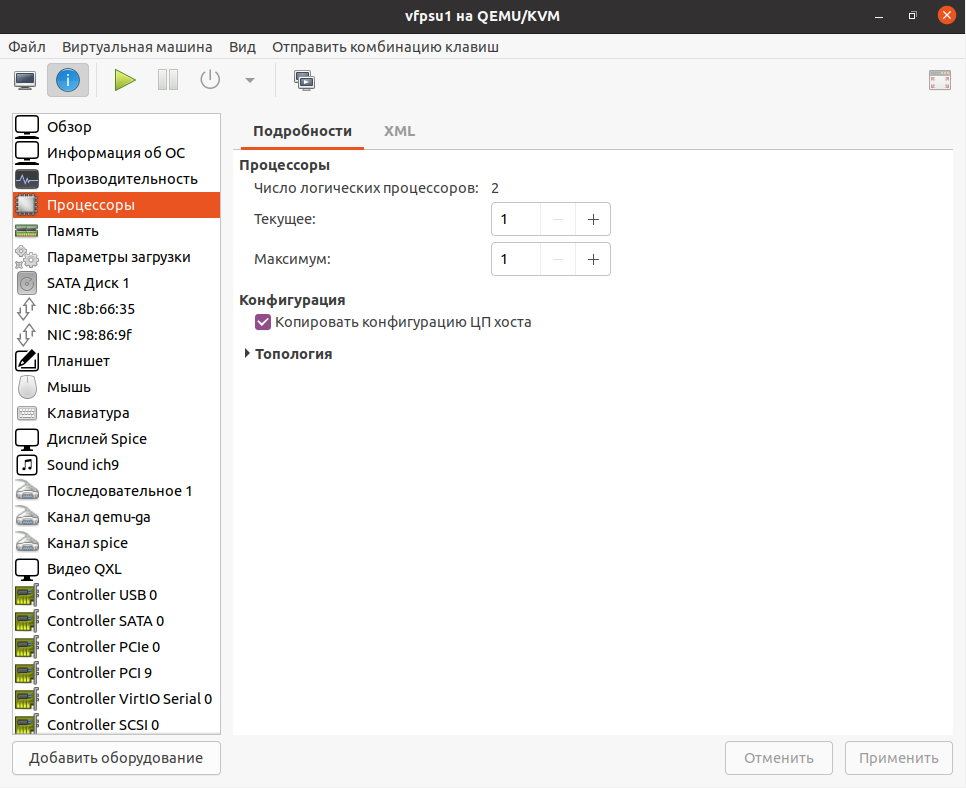Decrease Текущее CPU count with minus
The image size is (966, 788).
[x=558, y=219]
